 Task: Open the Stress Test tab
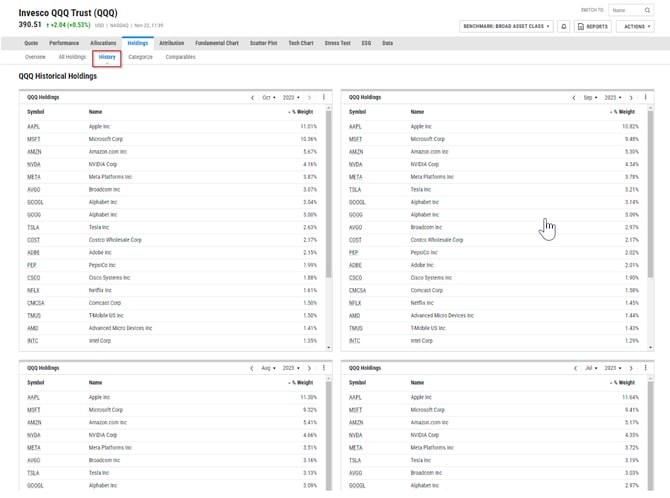click(338, 43)
